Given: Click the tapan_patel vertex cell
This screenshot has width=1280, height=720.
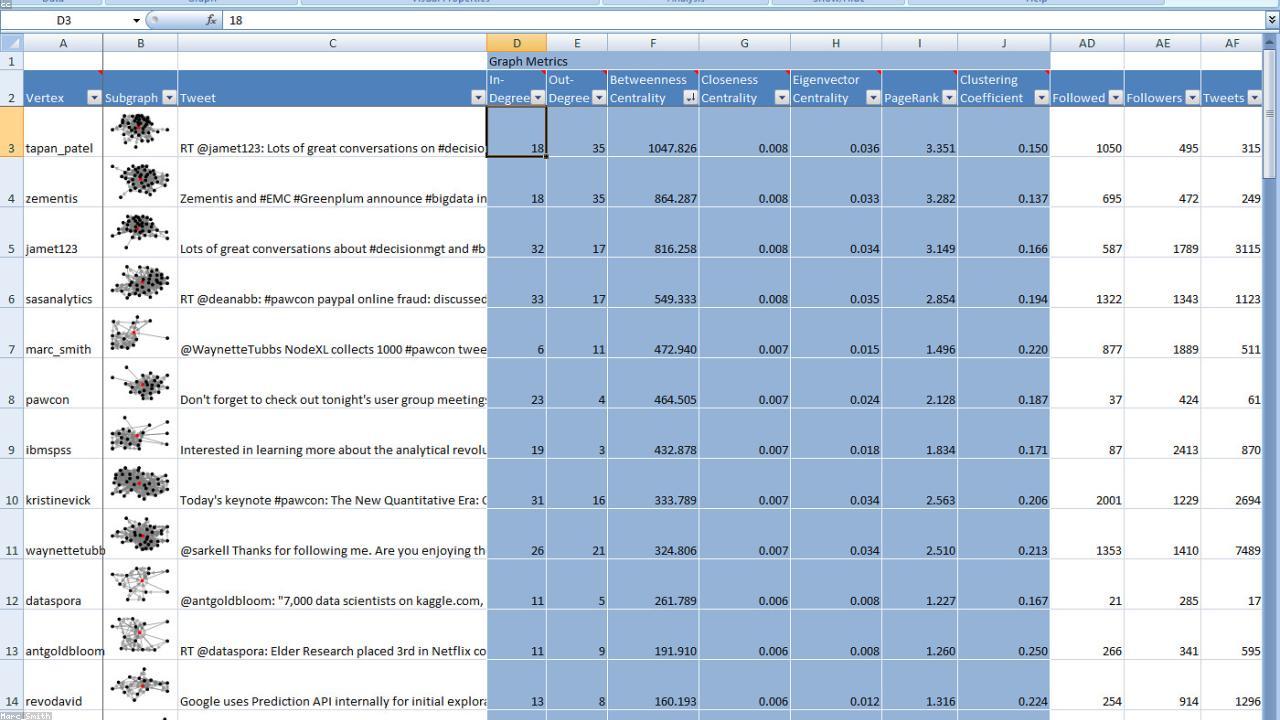Looking at the screenshot, I should [x=63, y=131].
